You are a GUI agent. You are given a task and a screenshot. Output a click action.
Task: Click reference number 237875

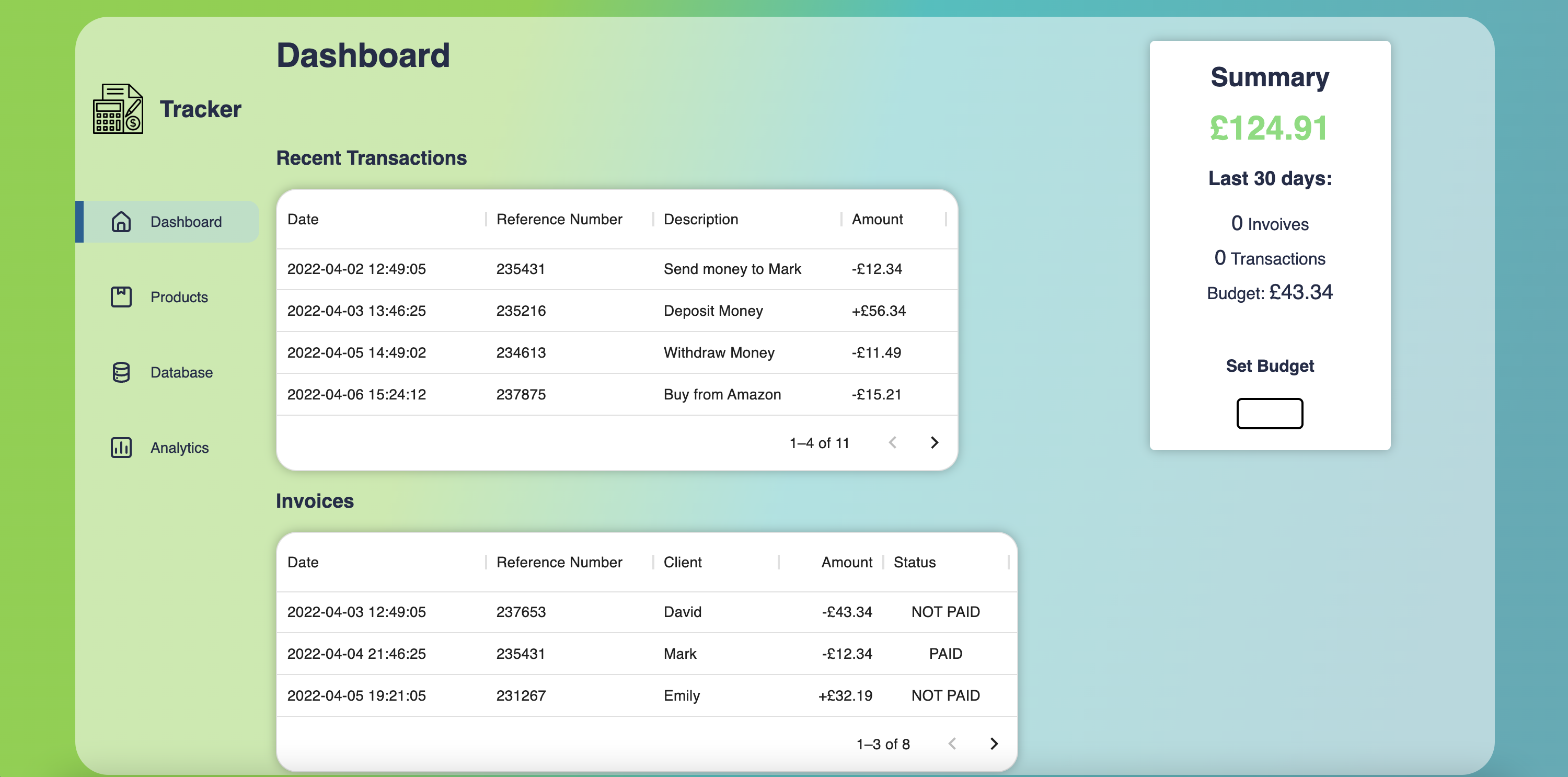[x=521, y=395]
